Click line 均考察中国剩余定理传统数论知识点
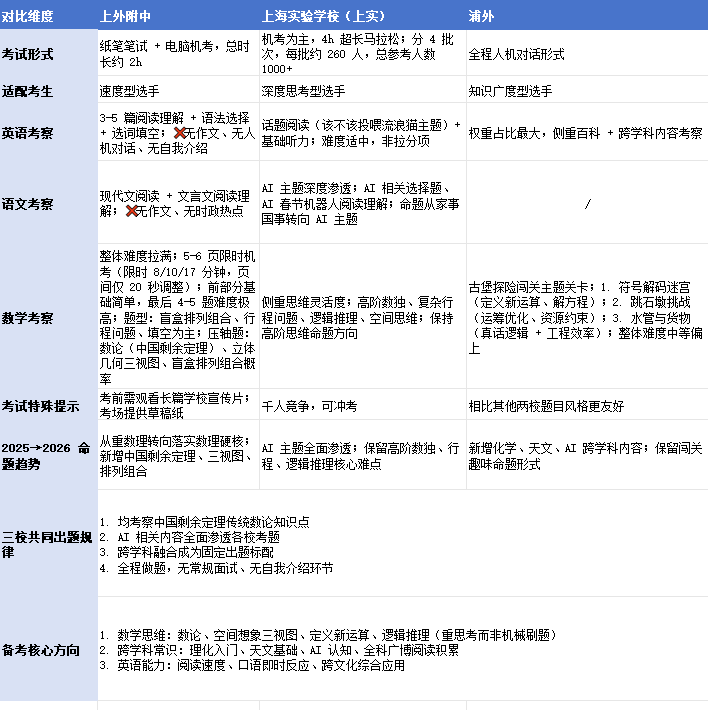Screen dimensions: 708x710 205,522
